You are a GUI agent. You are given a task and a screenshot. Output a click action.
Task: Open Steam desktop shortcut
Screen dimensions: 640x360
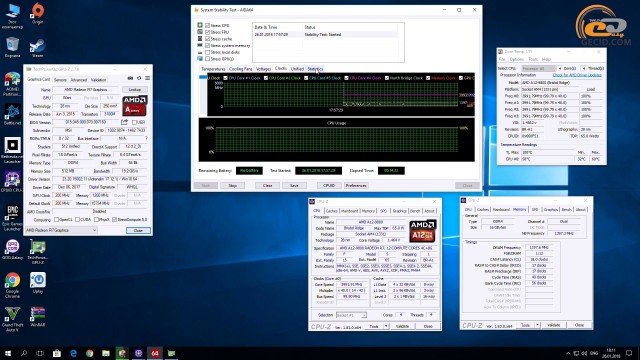(38, 47)
